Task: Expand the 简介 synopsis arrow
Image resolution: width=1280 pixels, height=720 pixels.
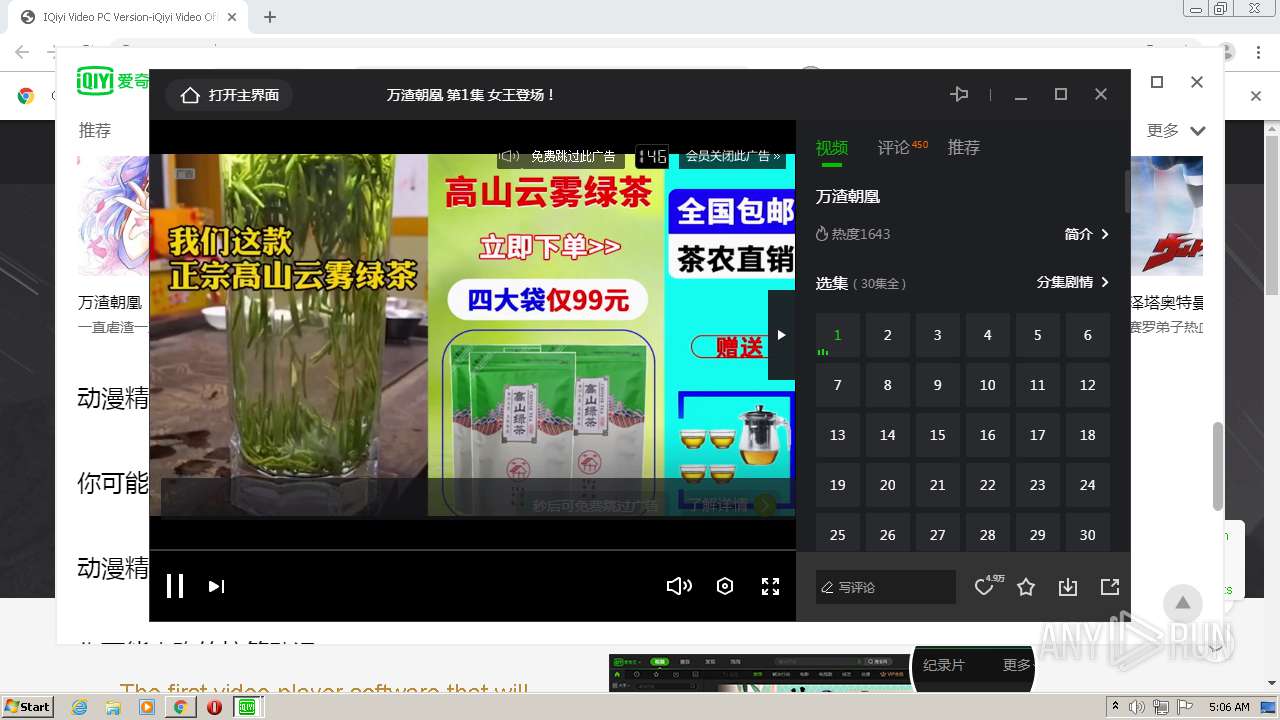Action: (1087, 234)
